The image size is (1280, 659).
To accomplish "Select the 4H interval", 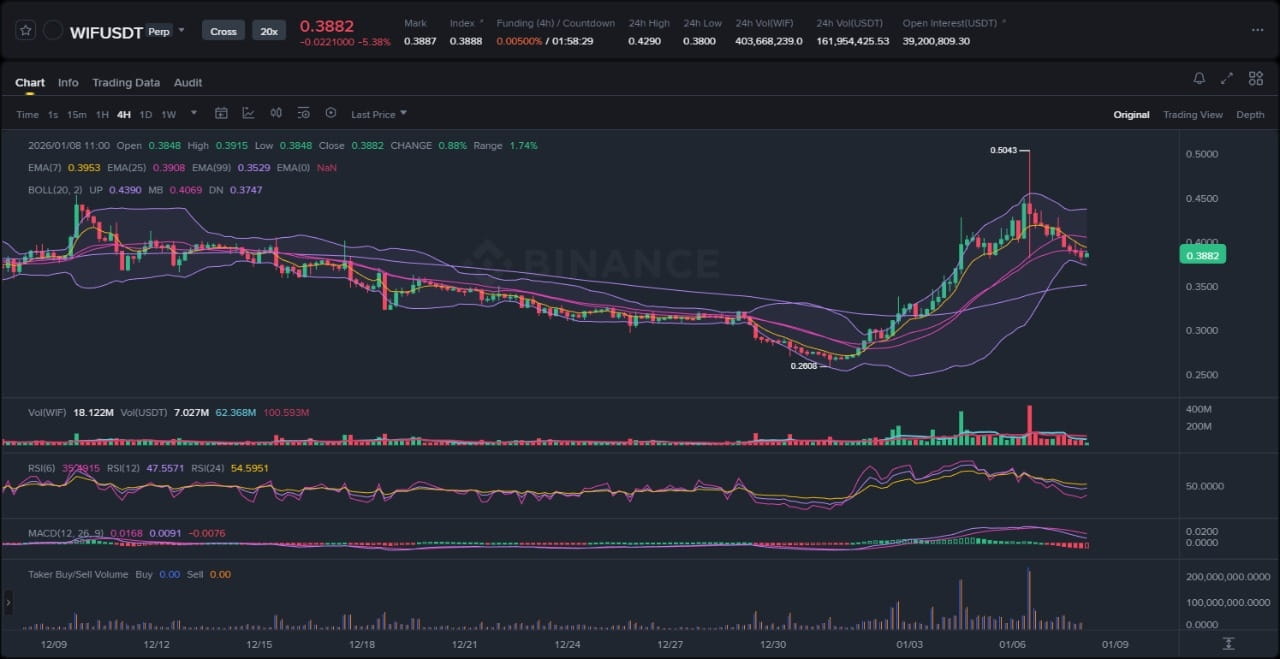I will tap(124, 114).
